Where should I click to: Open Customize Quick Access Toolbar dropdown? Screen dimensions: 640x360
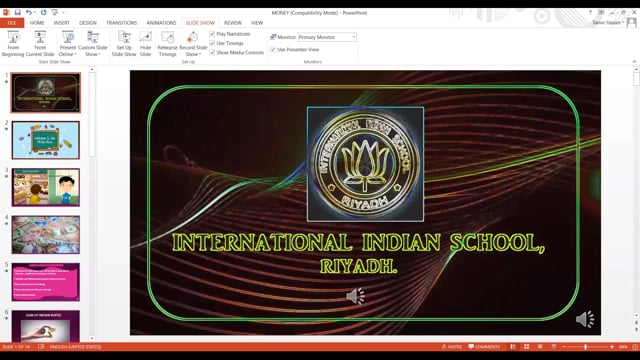click(x=63, y=13)
